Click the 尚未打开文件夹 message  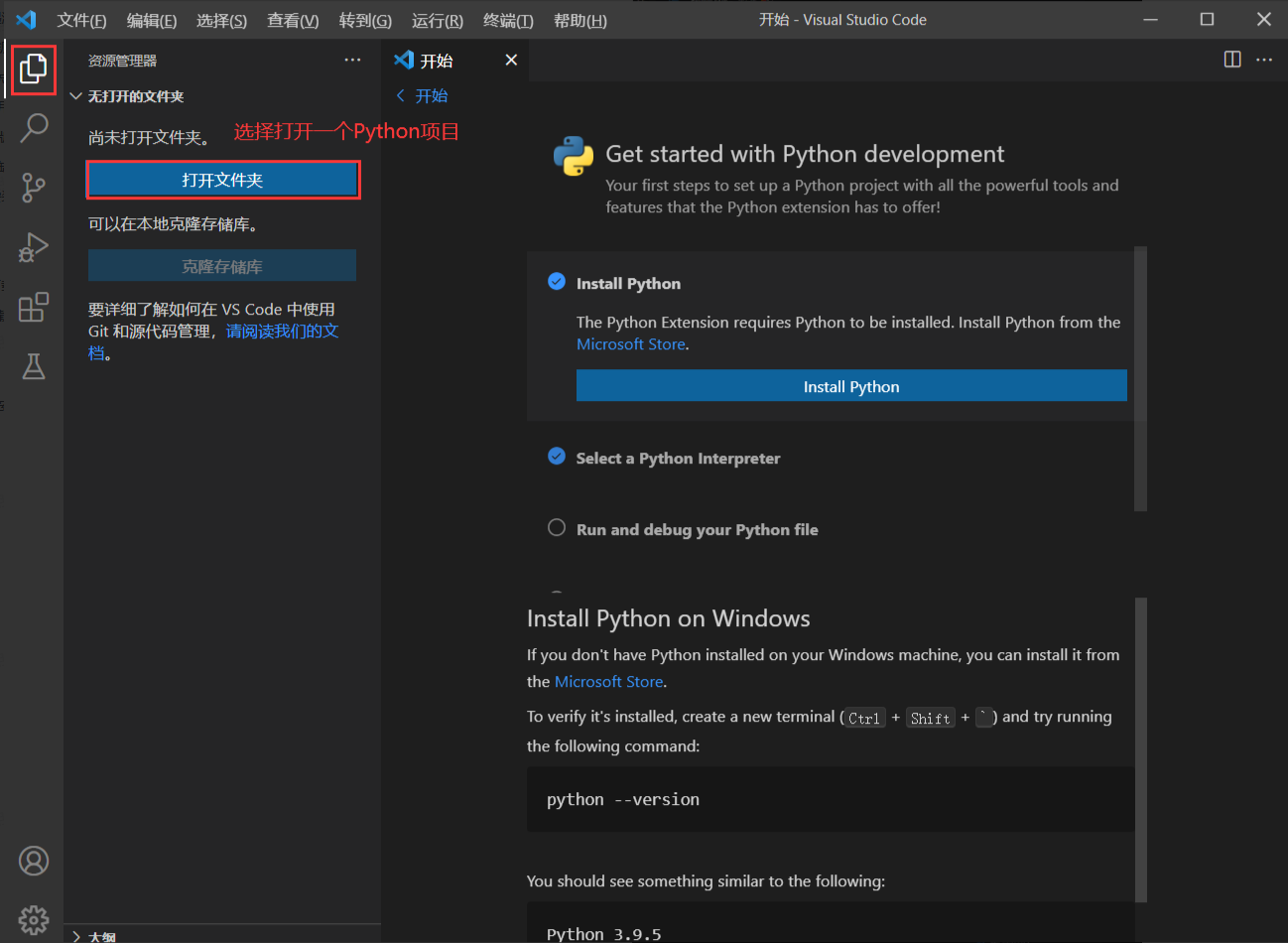point(149,137)
